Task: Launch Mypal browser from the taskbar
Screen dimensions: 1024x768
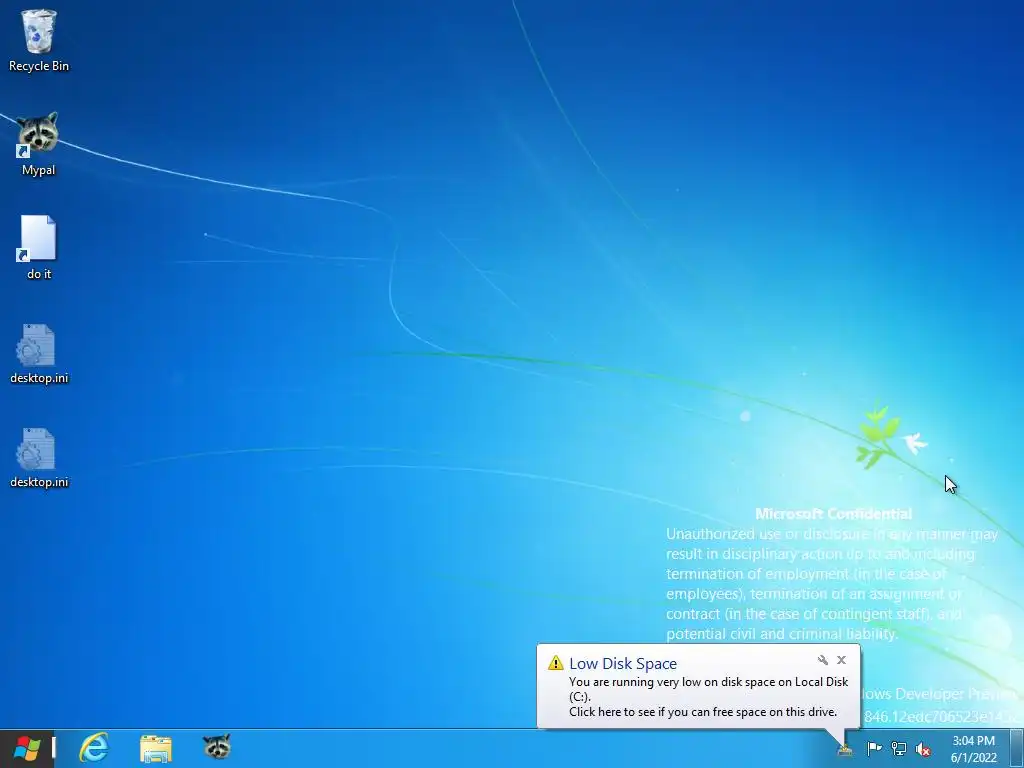Action: click(217, 746)
